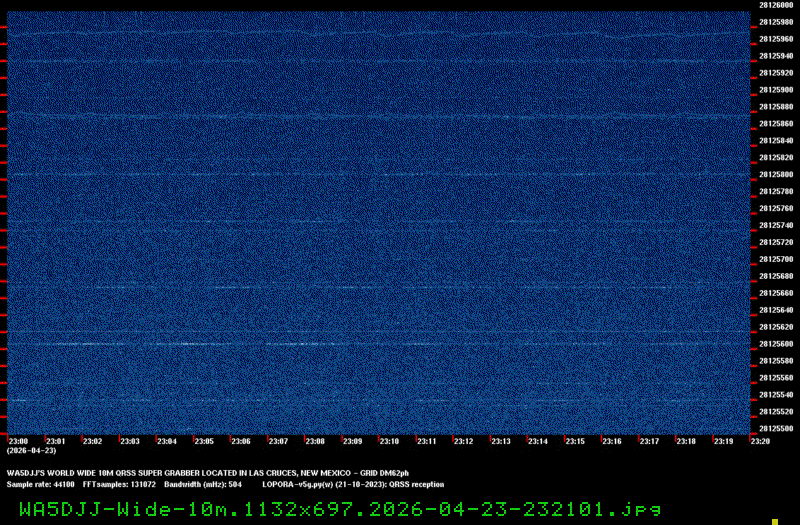Select the 23:17 time axis marker
The width and height of the screenshot is (800, 525).
click(x=649, y=441)
